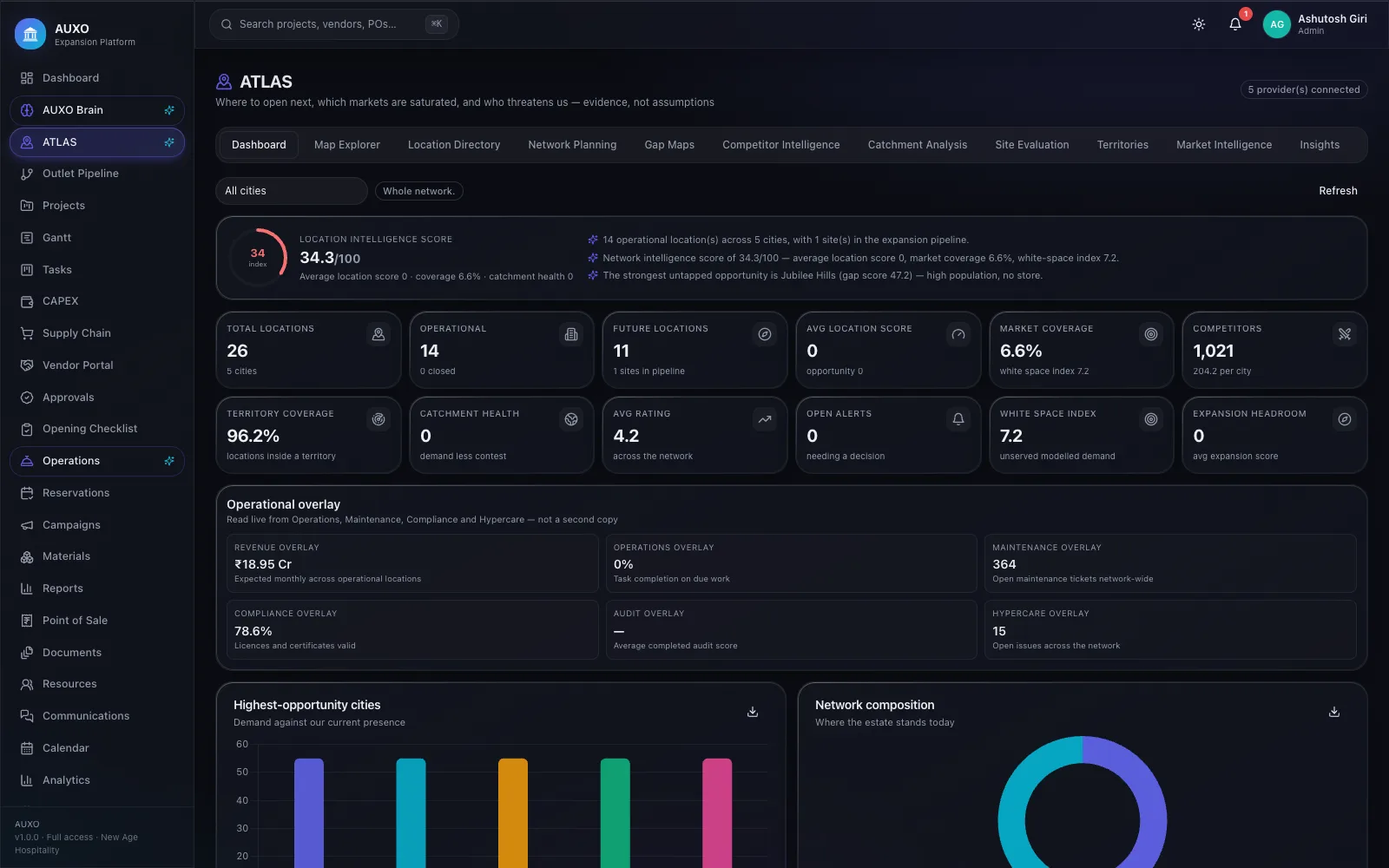Viewport: 1389px width, 868px height.
Task: Click Calendar icon in sidebar
Action: coord(27,748)
